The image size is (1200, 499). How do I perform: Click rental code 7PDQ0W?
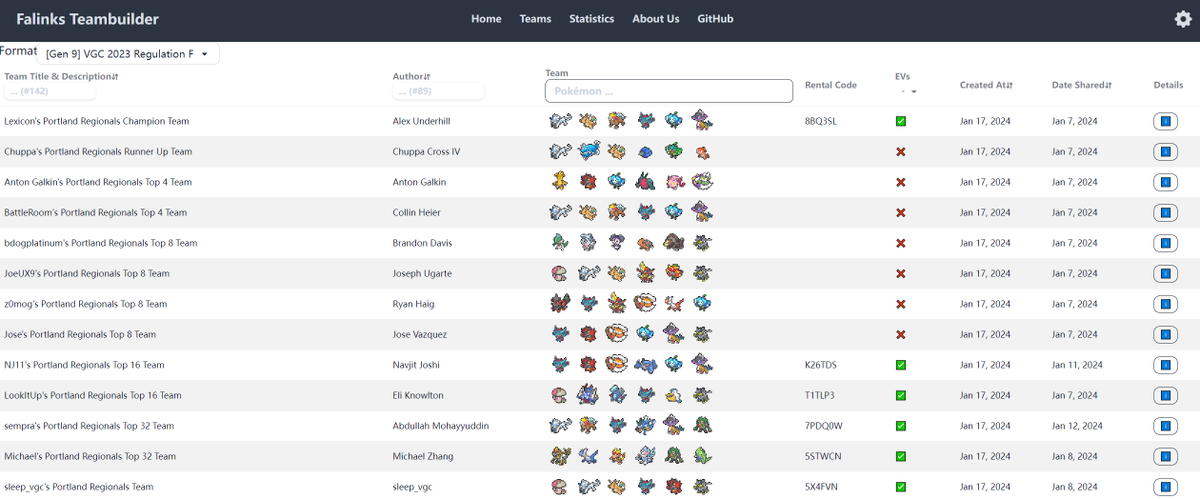click(823, 426)
